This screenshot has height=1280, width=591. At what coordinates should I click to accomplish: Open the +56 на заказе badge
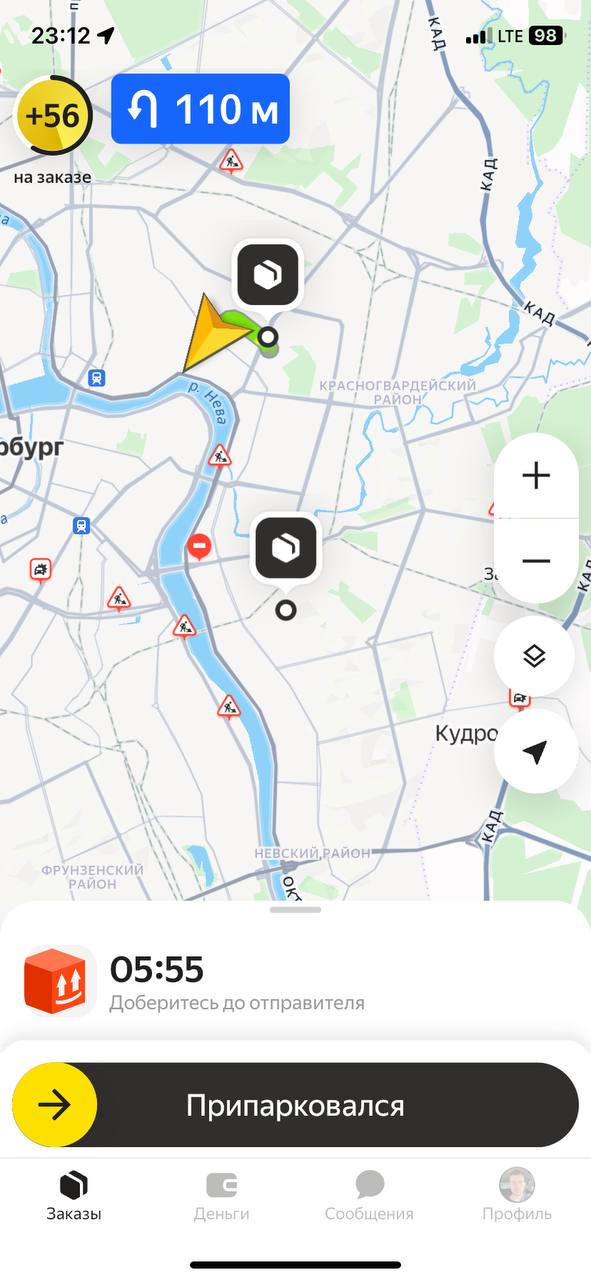53,116
